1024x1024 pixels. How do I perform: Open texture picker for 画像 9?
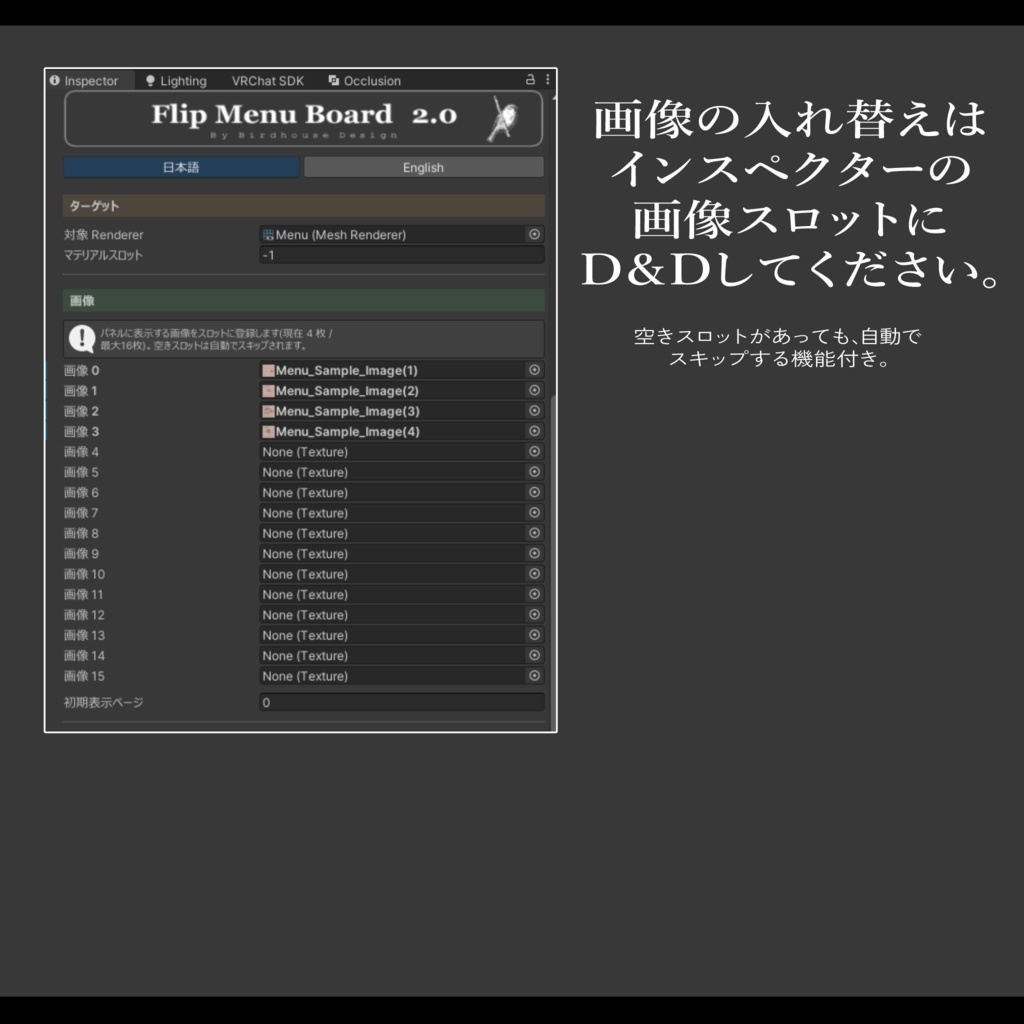point(534,553)
